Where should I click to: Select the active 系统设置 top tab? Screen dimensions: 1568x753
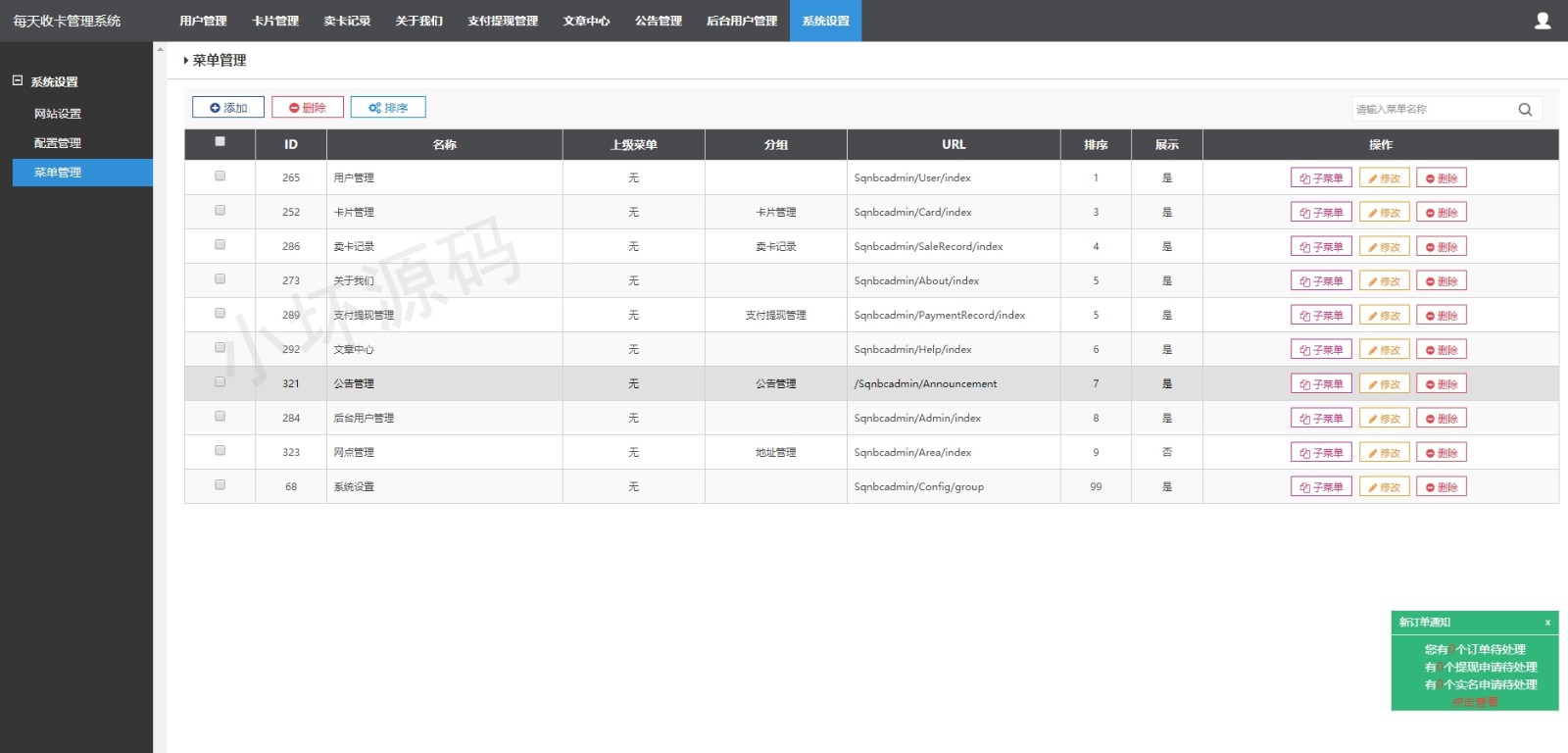[x=826, y=21]
